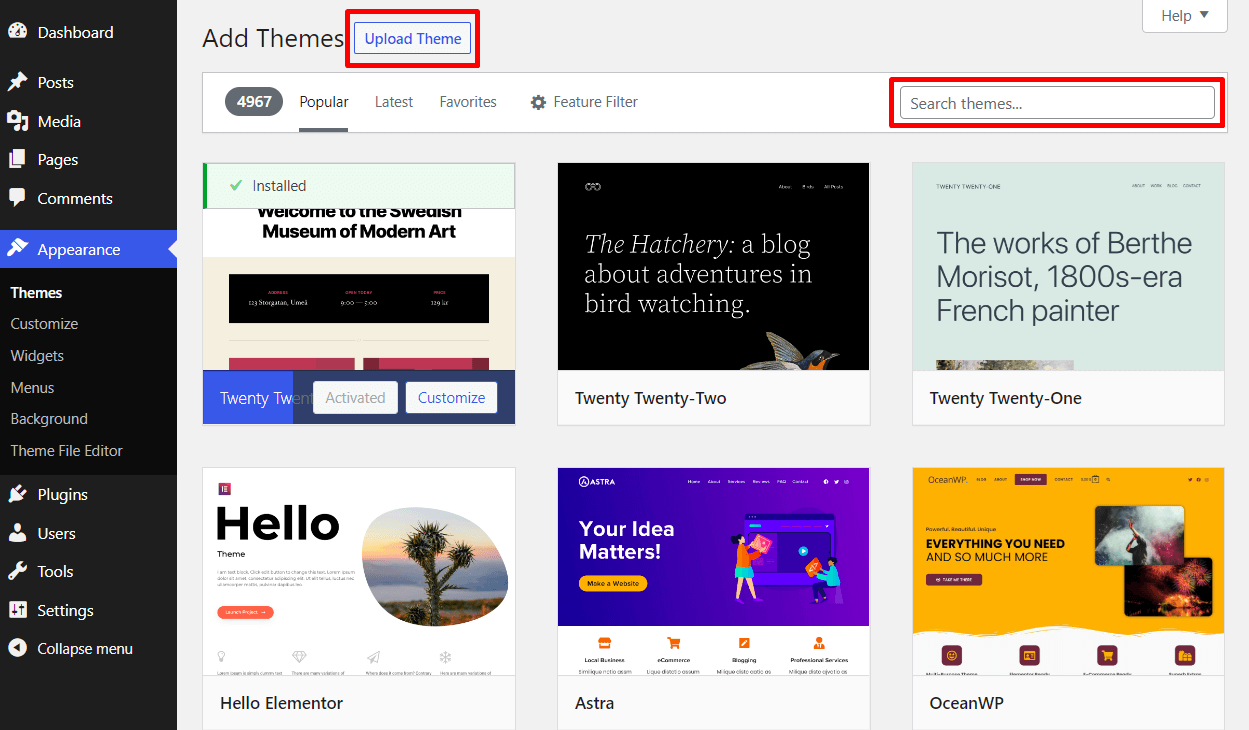Click the Installed status notice
1249x730 pixels.
click(359, 186)
